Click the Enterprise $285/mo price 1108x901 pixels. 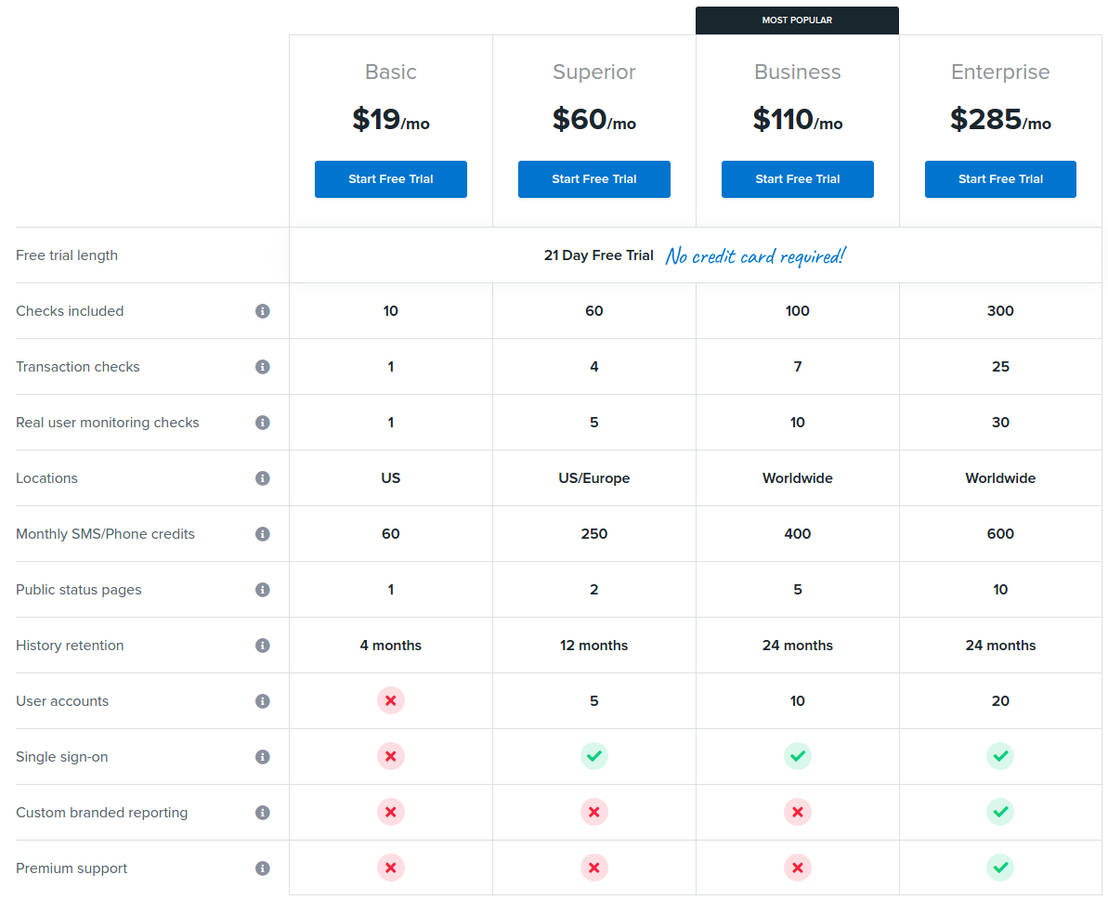pos(1000,120)
